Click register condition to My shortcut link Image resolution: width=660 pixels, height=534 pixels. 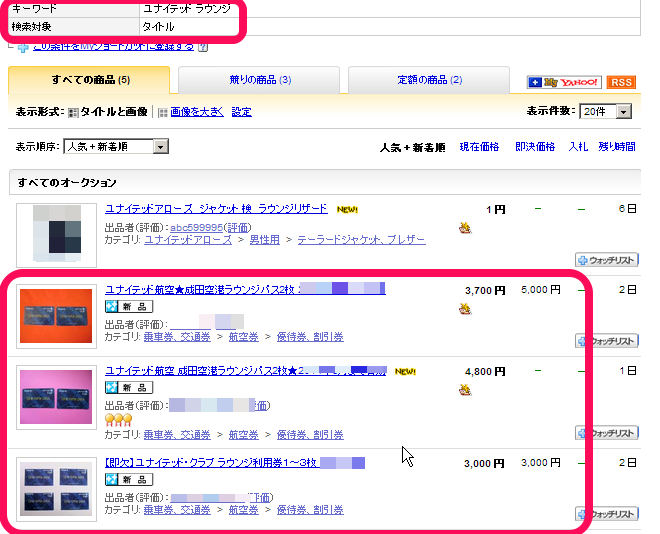pos(114,46)
